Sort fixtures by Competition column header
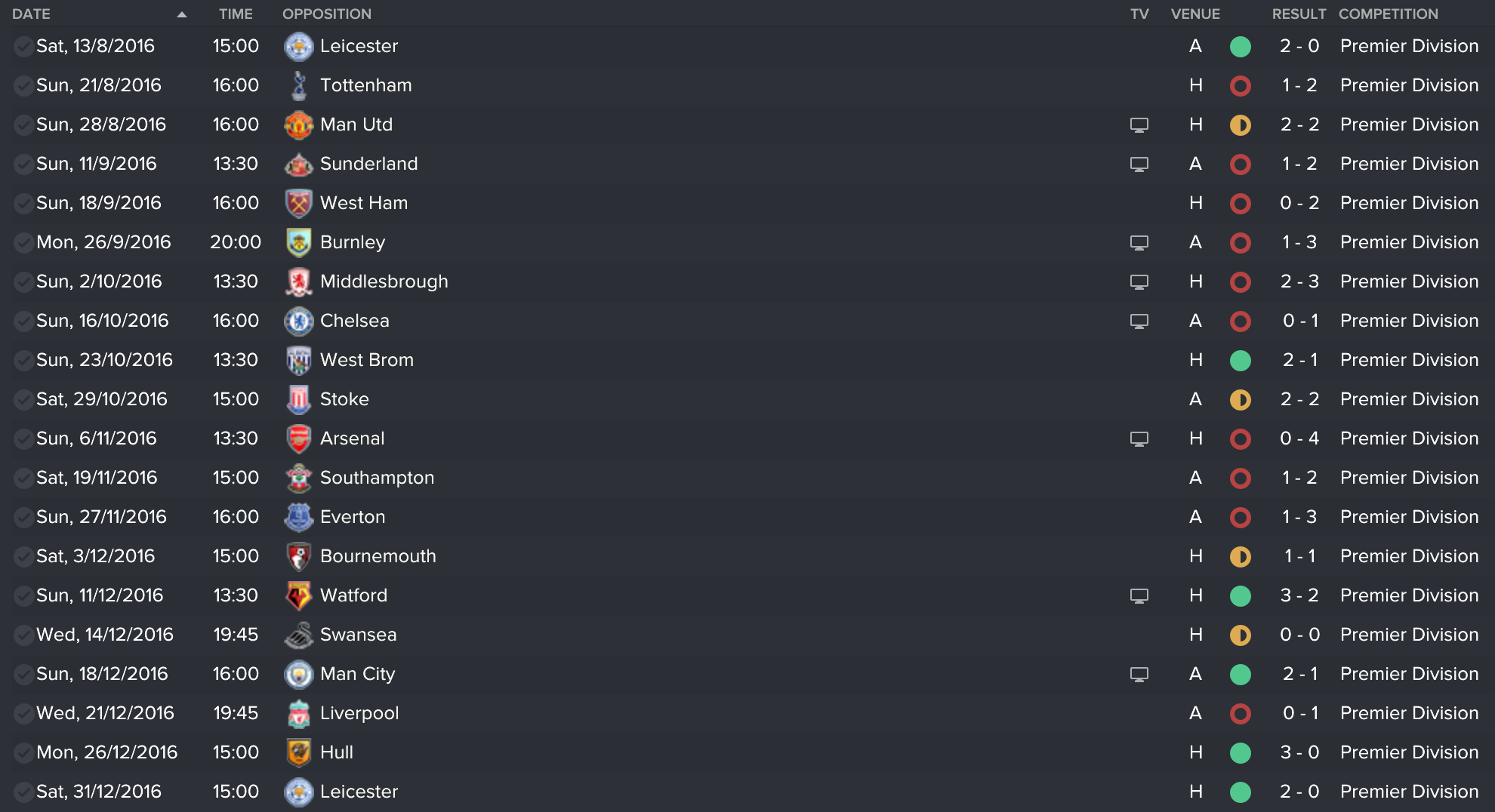Viewport: 1495px width, 812px height. [x=1388, y=14]
